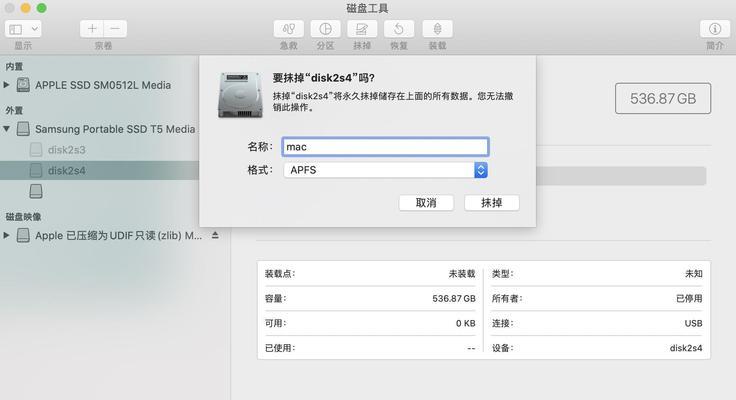Click the Restore (恢复) toolbar icon

point(399,29)
